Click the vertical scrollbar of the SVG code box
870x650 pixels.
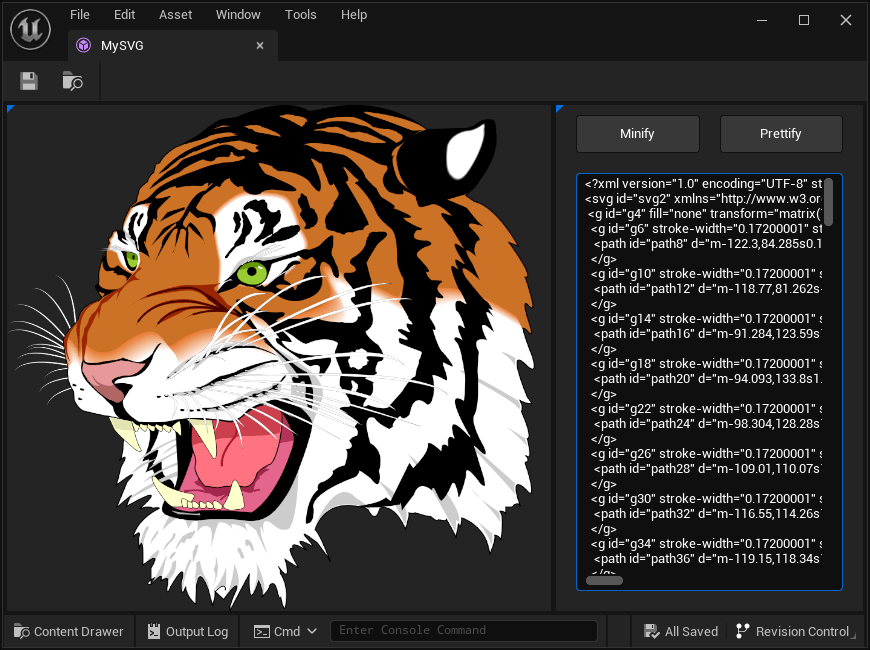pyautogui.click(x=828, y=202)
